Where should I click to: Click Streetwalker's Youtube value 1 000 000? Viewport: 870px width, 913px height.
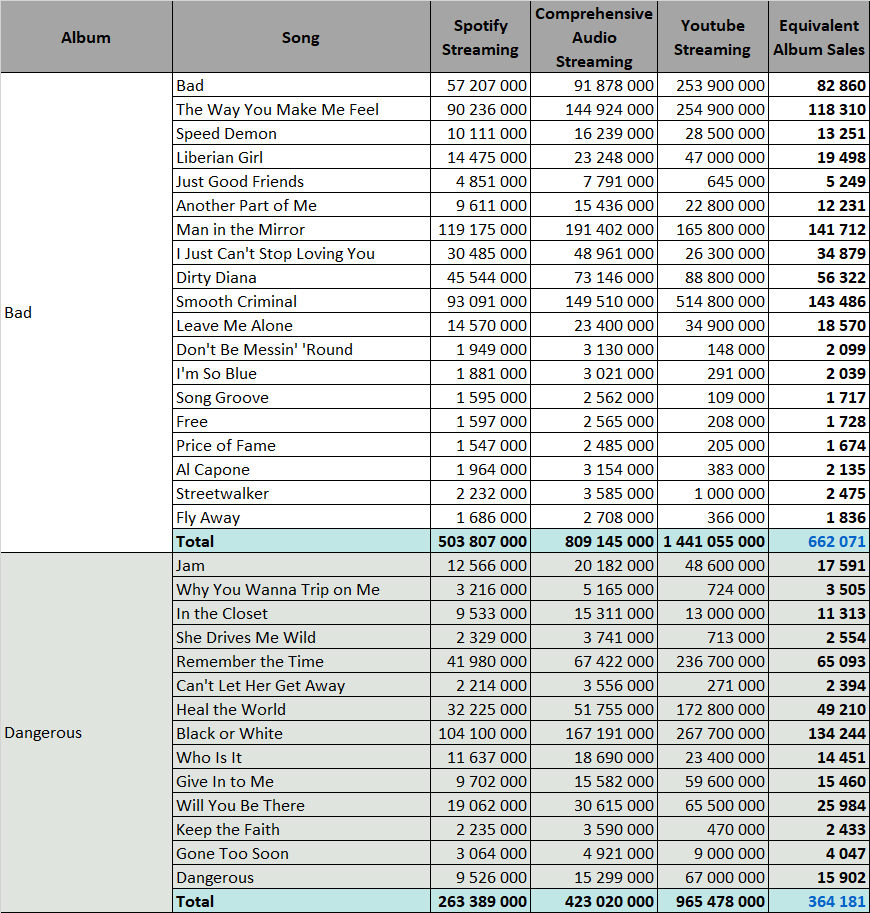pyautogui.click(x=713, y=493)
